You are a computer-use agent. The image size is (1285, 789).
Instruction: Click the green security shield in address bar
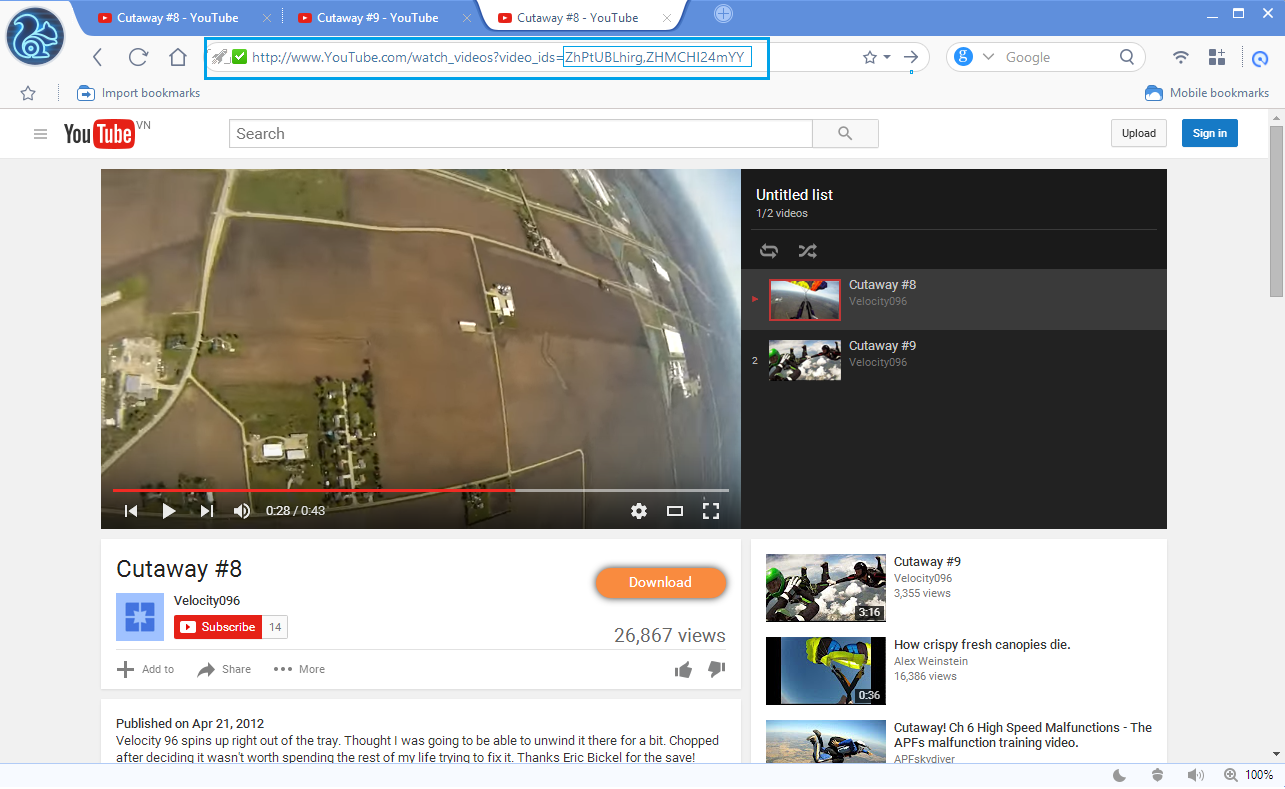pos(240,57)
